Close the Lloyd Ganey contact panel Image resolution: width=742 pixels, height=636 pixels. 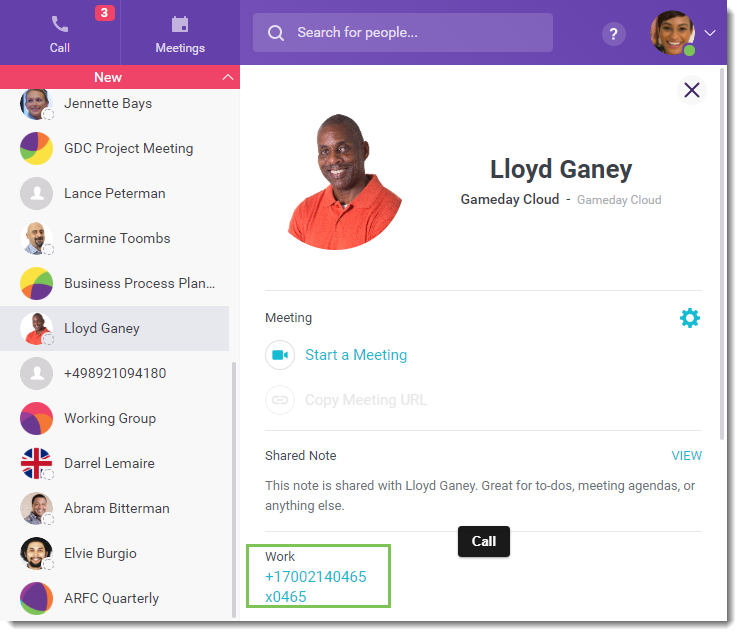point(691,90)
